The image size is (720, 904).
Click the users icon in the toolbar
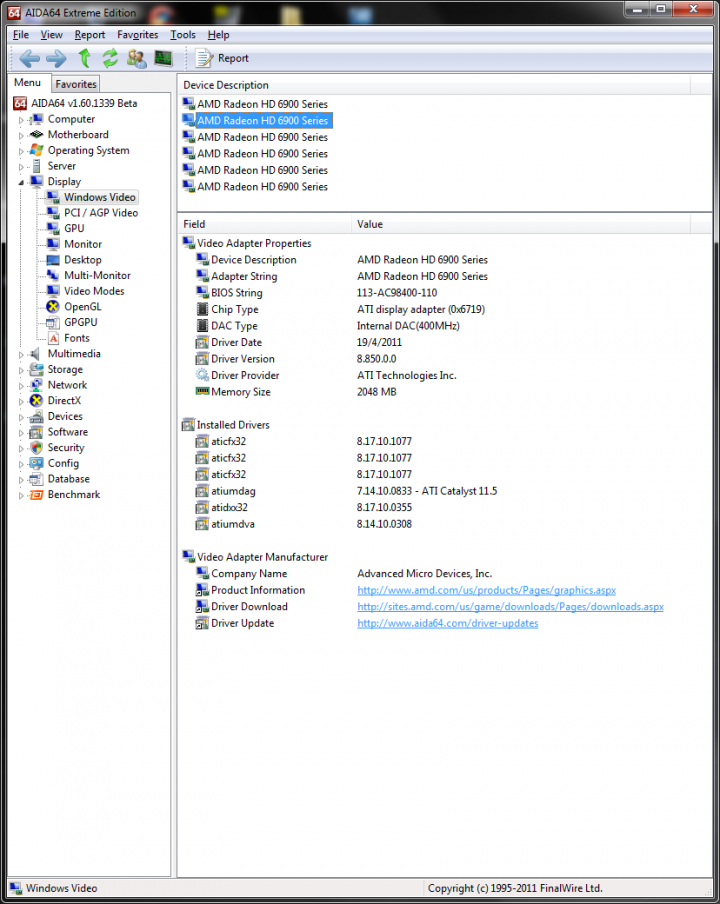137,58
